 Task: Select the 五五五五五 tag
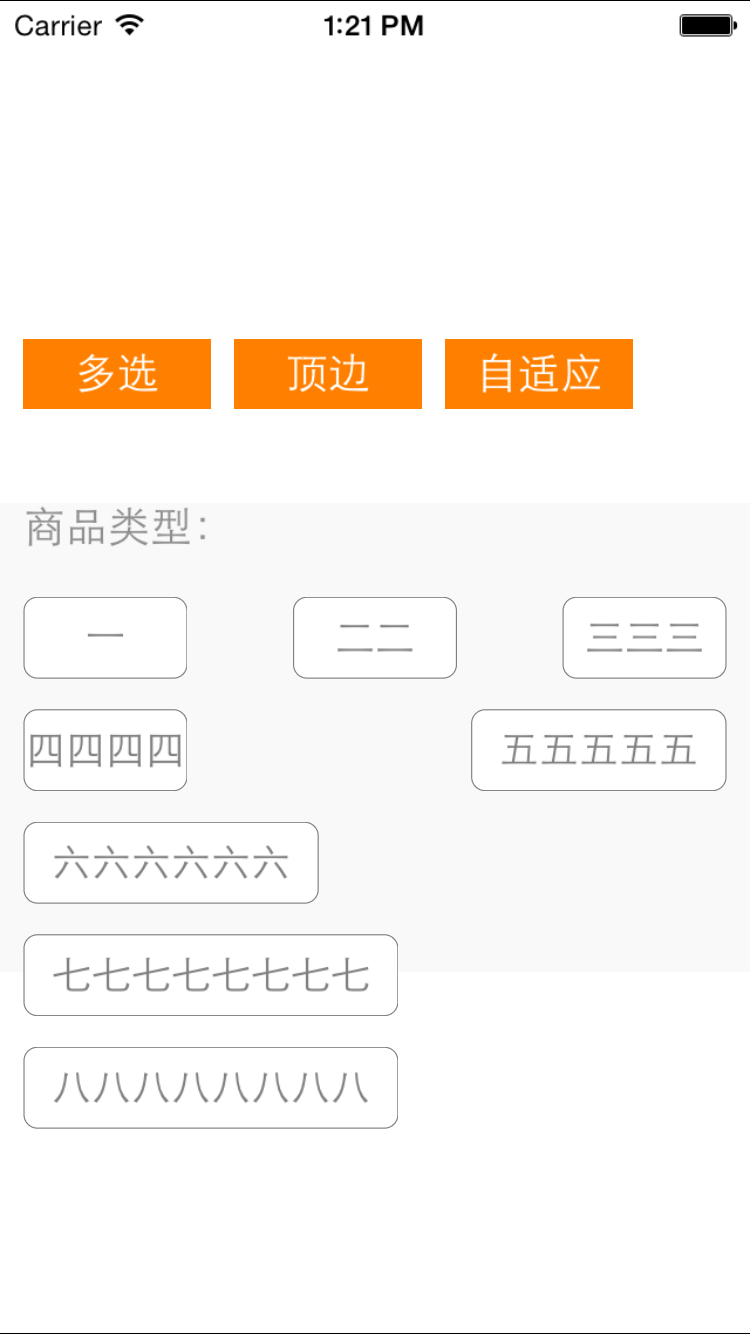(x=599, y=750)
